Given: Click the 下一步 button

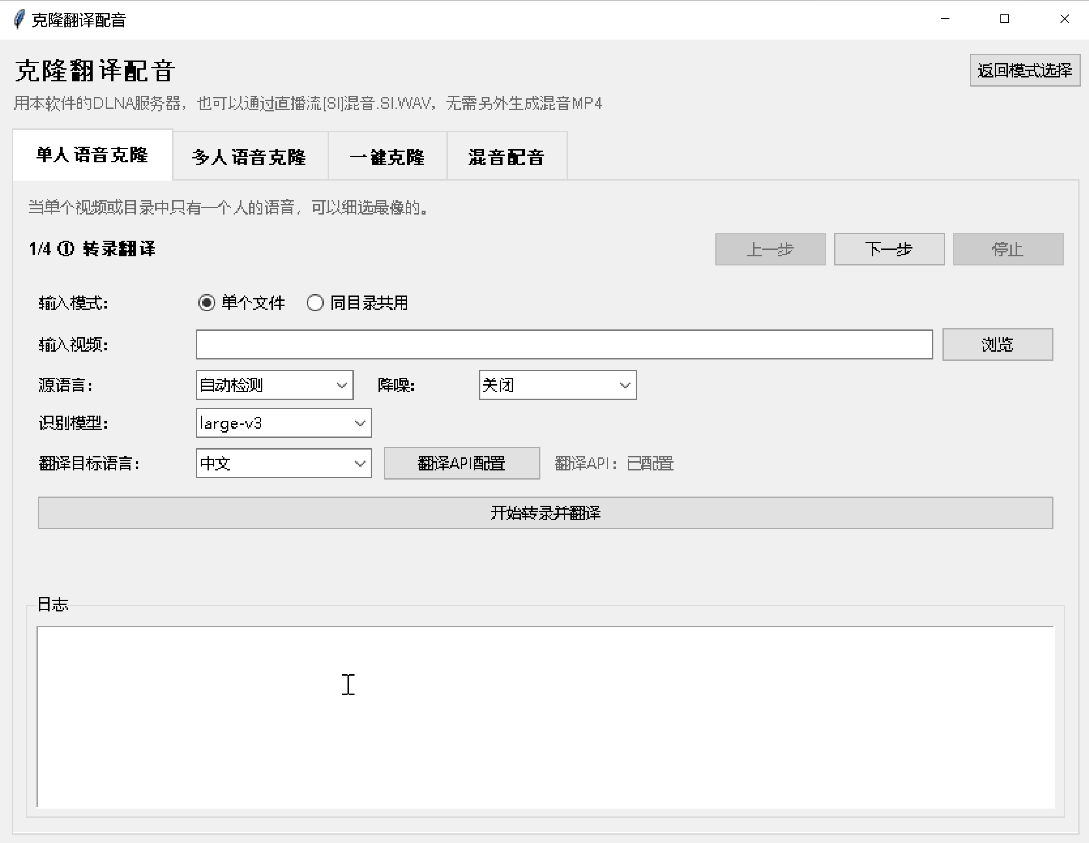Looking at the screenshot, I should 889,249.
